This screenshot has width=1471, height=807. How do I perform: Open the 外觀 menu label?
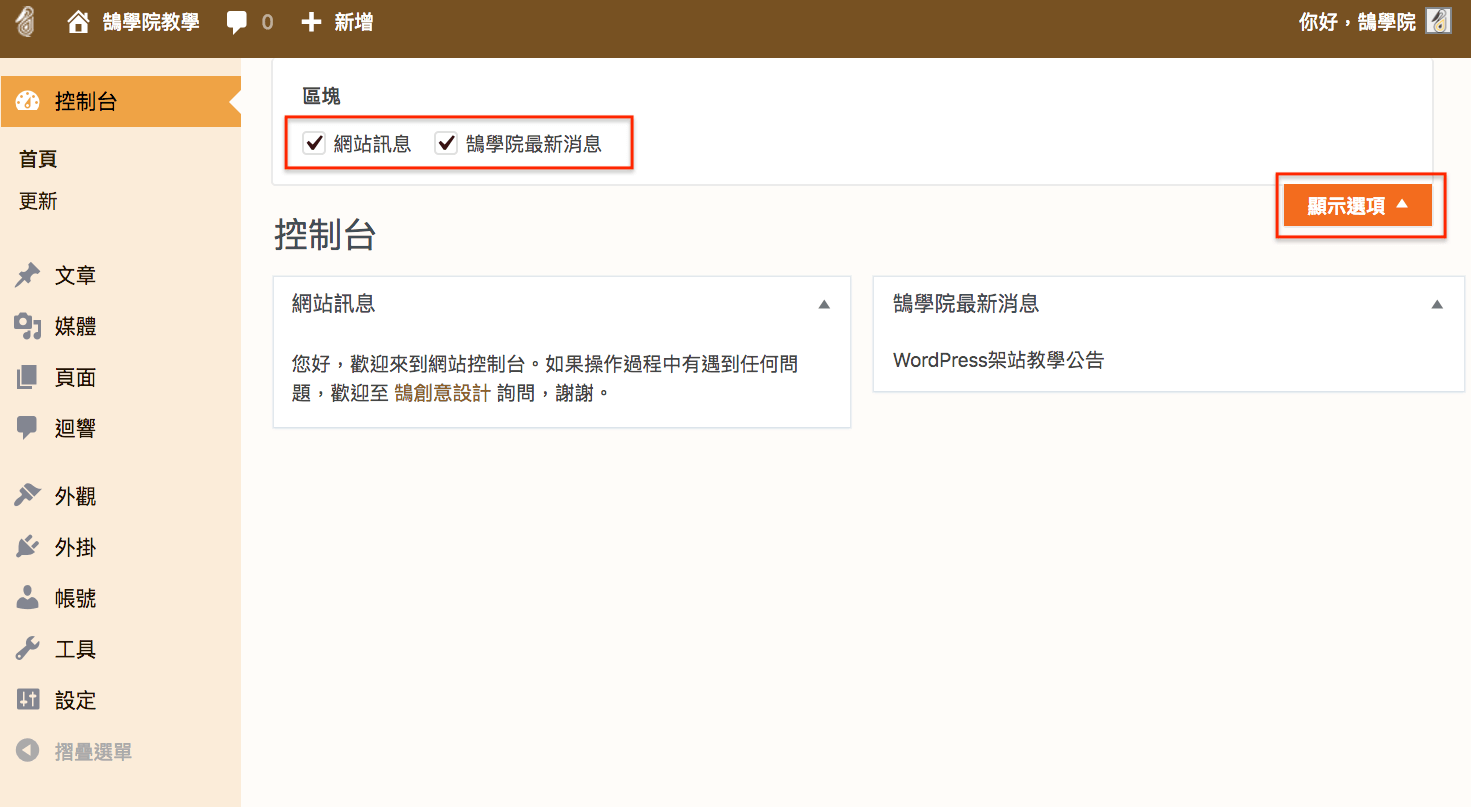click(x=76, y=496)
